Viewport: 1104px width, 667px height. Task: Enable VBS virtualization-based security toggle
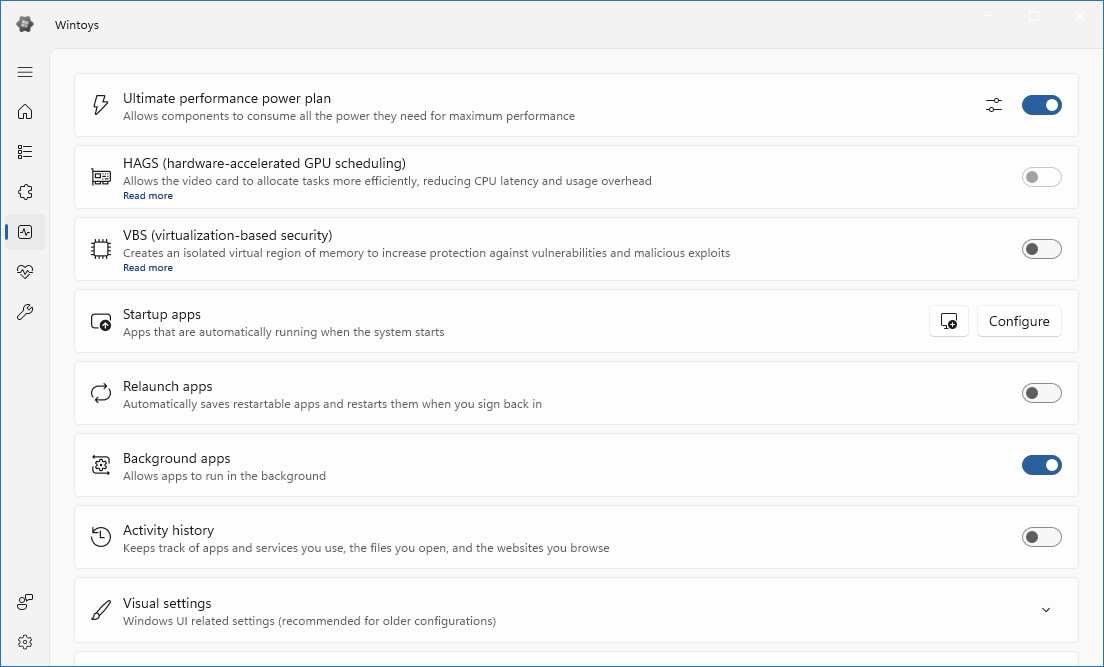1041,249
